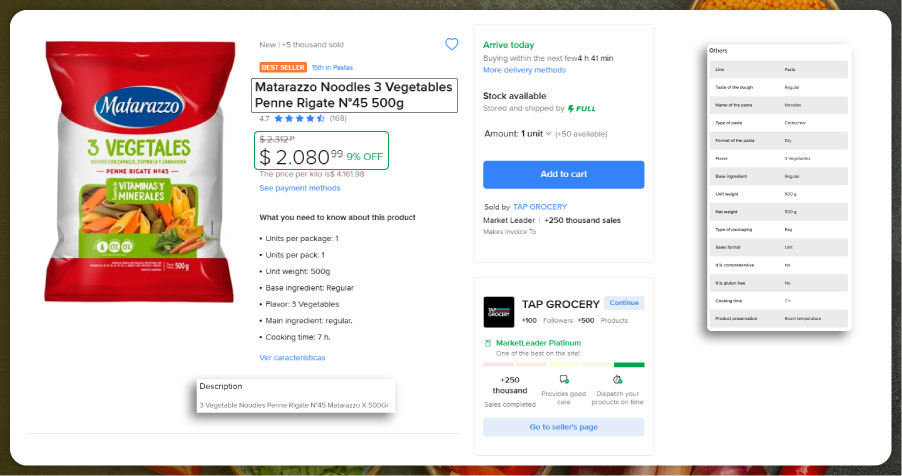Screen dimensions: 902x476
Task: Click the green seller reputation bar segment
Action: pos(629,364)
